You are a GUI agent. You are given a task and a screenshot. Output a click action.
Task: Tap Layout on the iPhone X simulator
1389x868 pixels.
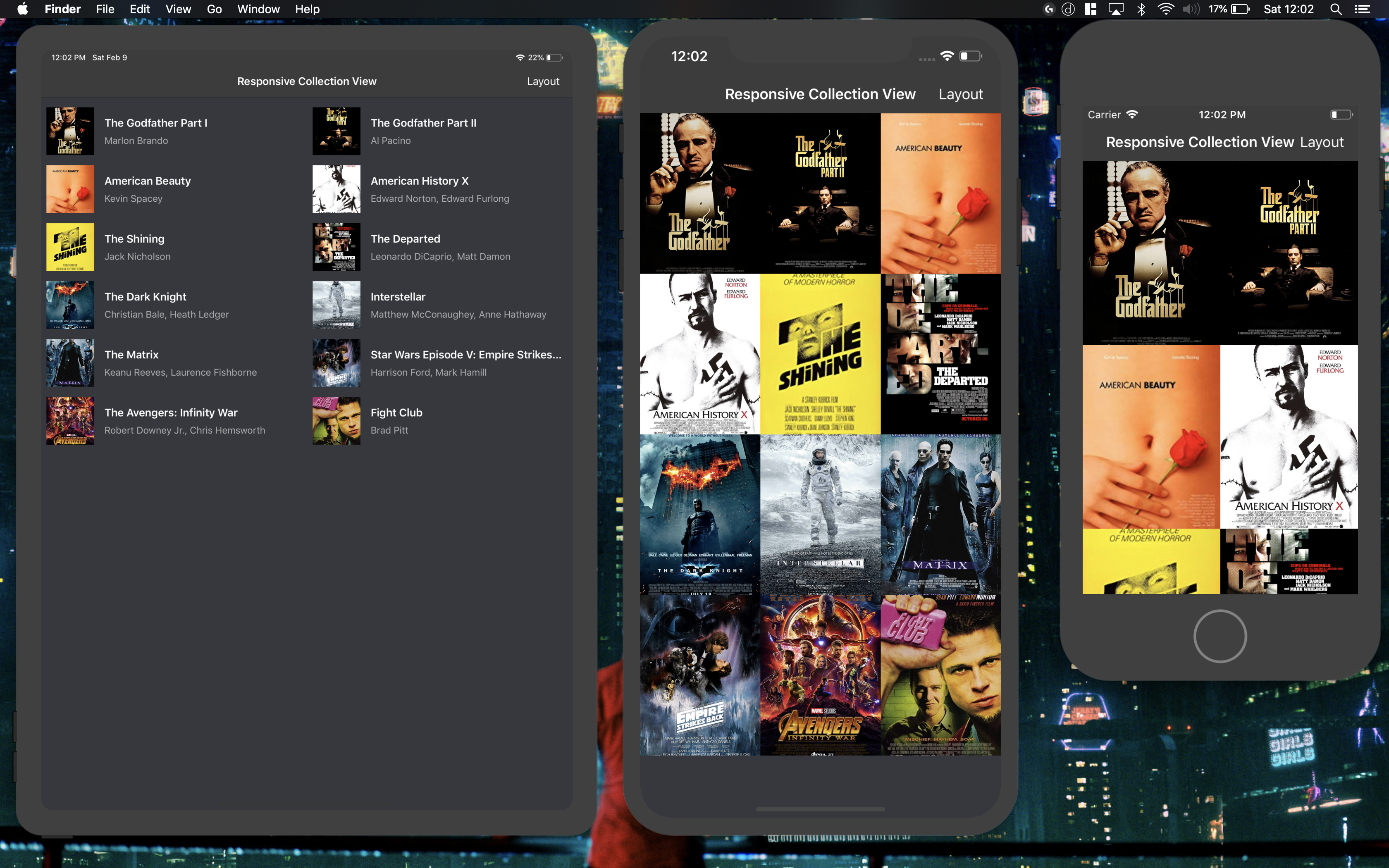click(x=960, y=94)
